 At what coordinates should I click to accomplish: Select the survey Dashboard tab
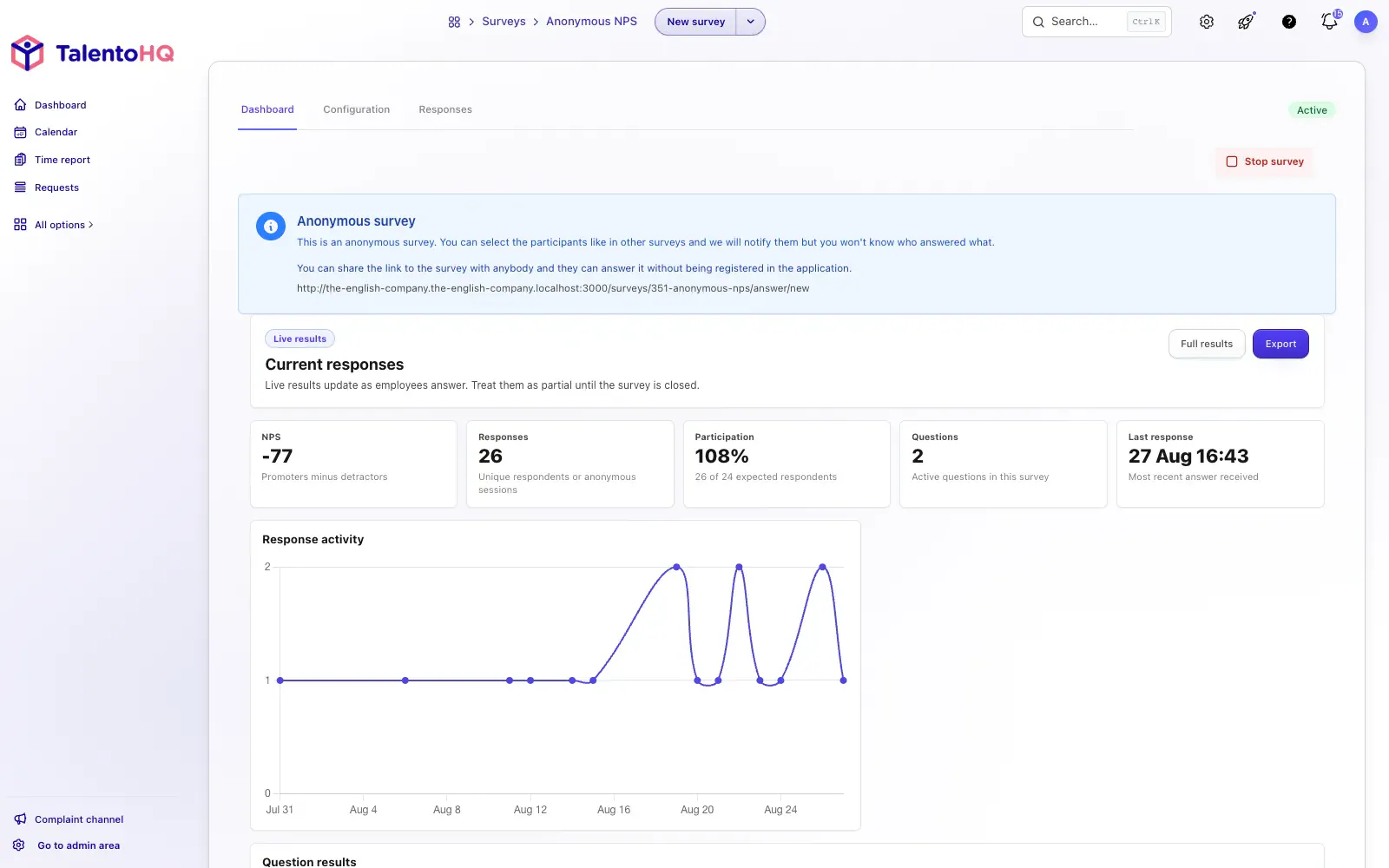coord(267,109)
